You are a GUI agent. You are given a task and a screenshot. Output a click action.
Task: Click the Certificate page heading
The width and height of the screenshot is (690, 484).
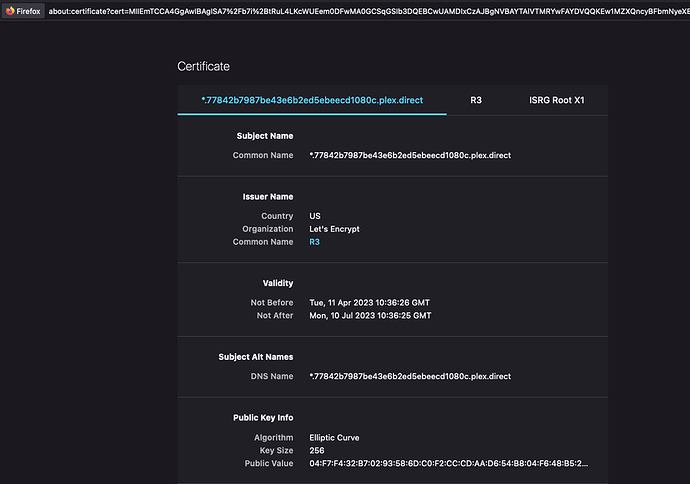203,66
